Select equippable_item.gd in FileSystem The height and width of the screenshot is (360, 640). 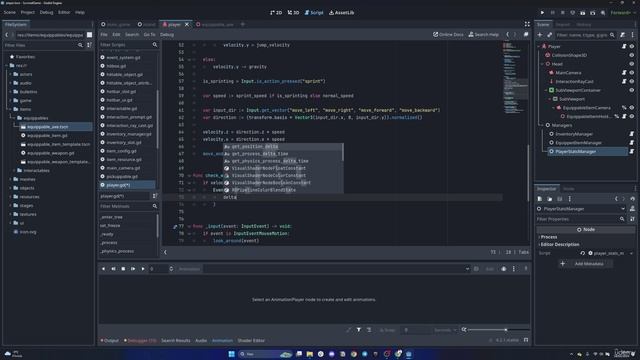(x=47, y=136)
